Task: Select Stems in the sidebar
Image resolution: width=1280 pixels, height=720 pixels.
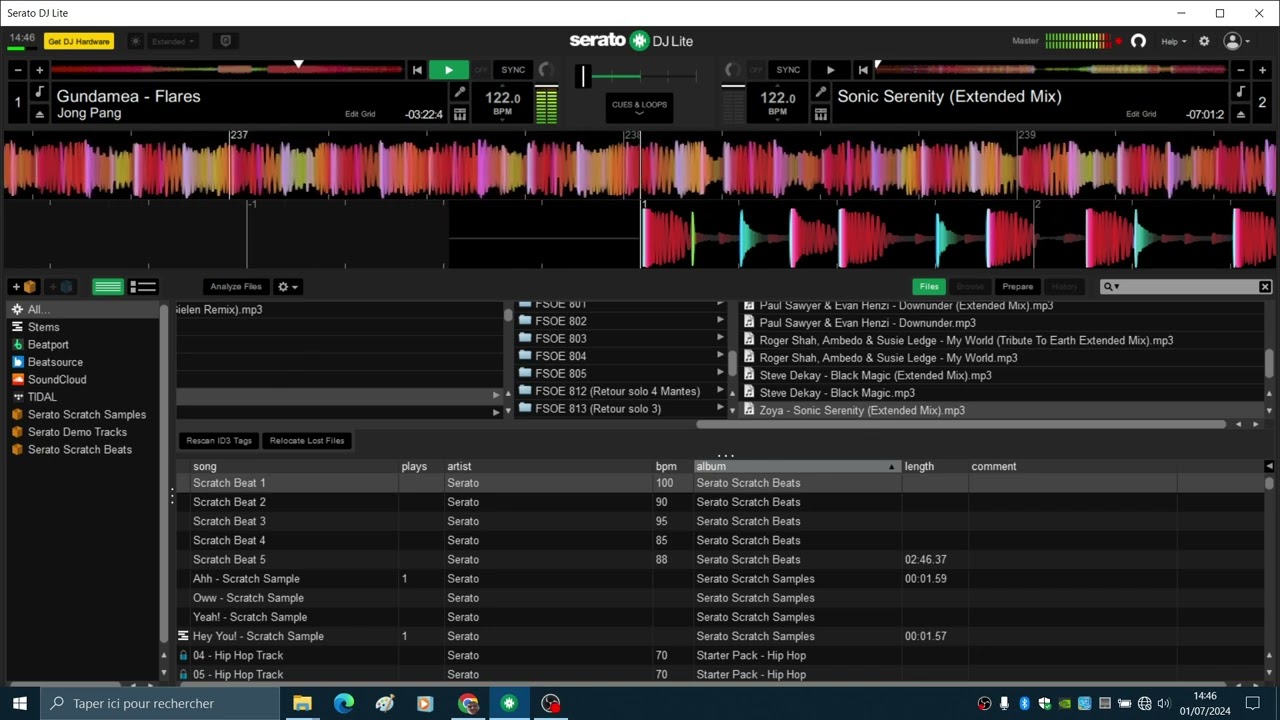Action: (83, 327)
